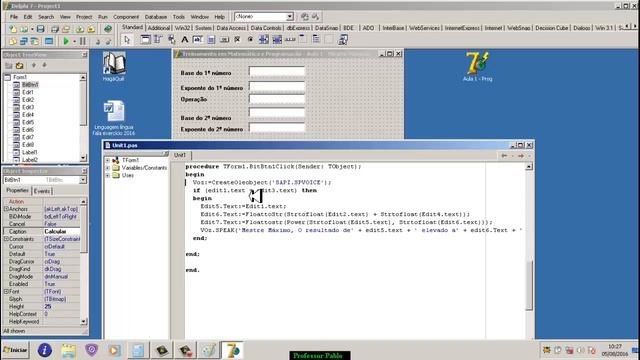Click Object TreeView scroll down arrow
This screenshot has width=640, height=360.
pos(83,158)
